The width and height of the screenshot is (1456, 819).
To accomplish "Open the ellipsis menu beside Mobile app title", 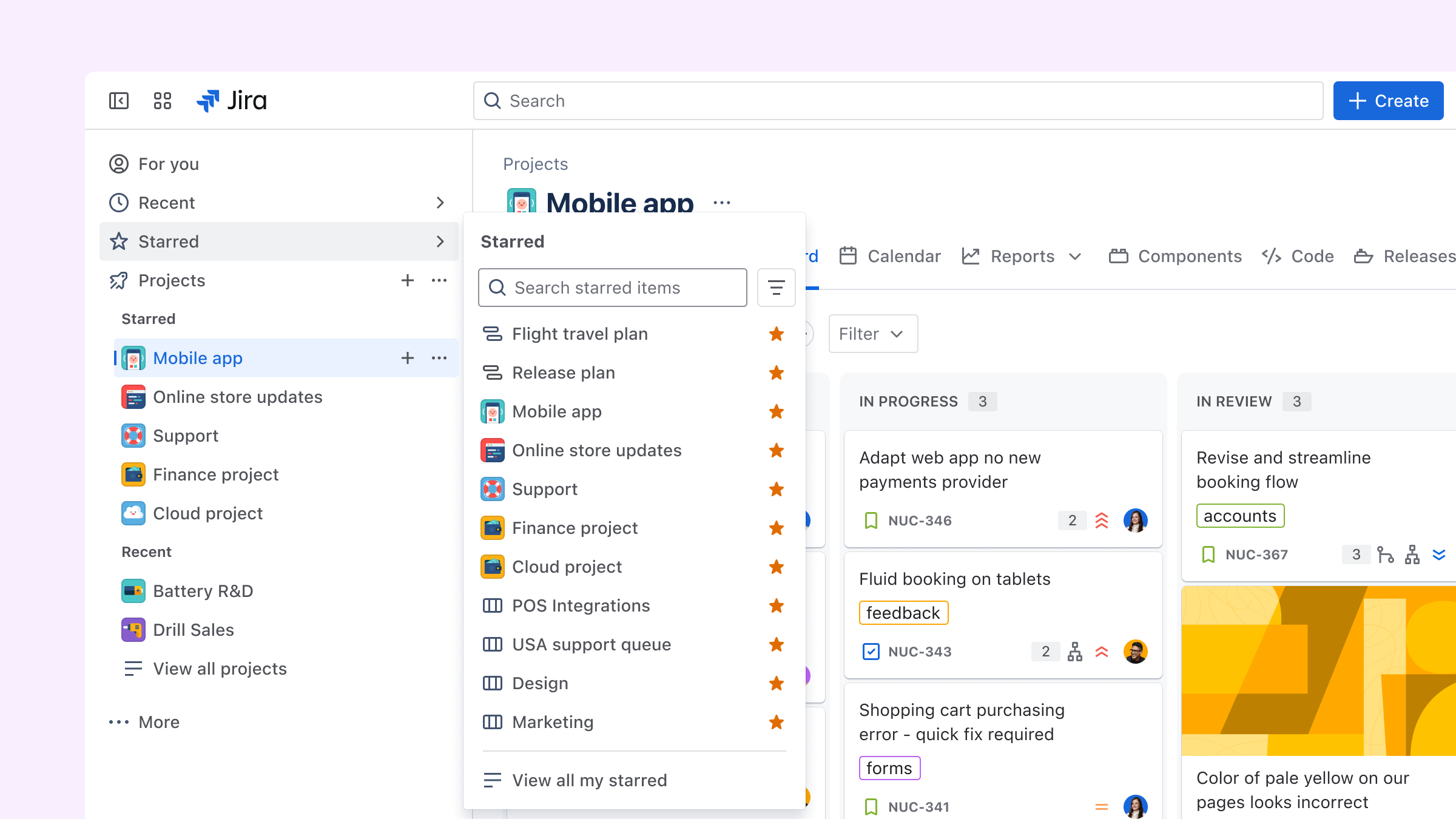I will coord(722,203).
